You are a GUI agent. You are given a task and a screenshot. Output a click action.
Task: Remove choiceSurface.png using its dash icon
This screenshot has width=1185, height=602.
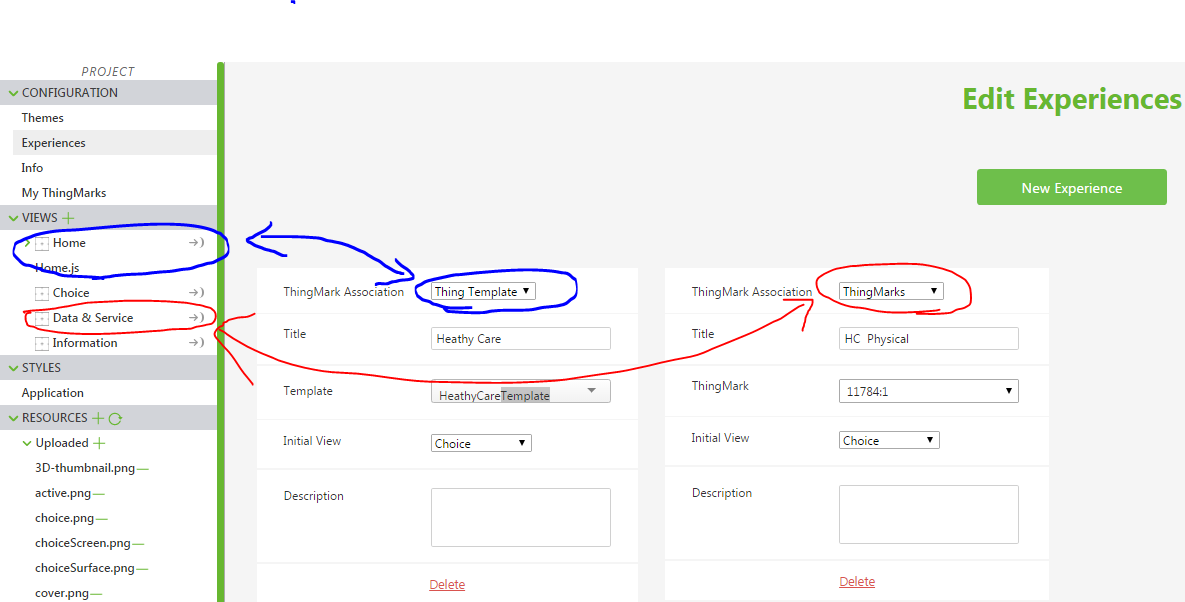click(x=142, y=568)
